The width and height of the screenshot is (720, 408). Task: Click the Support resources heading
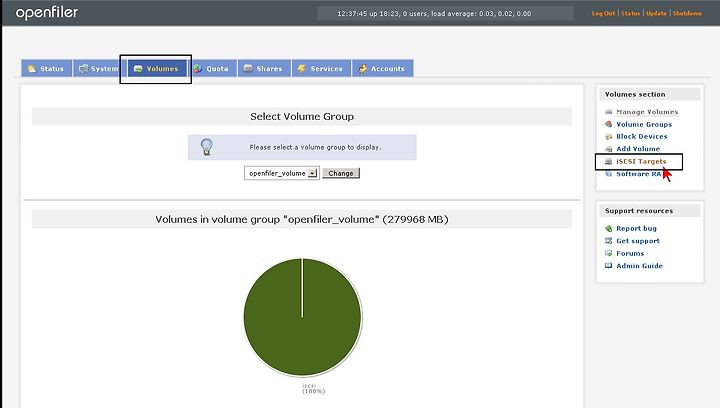pos(639,211)
